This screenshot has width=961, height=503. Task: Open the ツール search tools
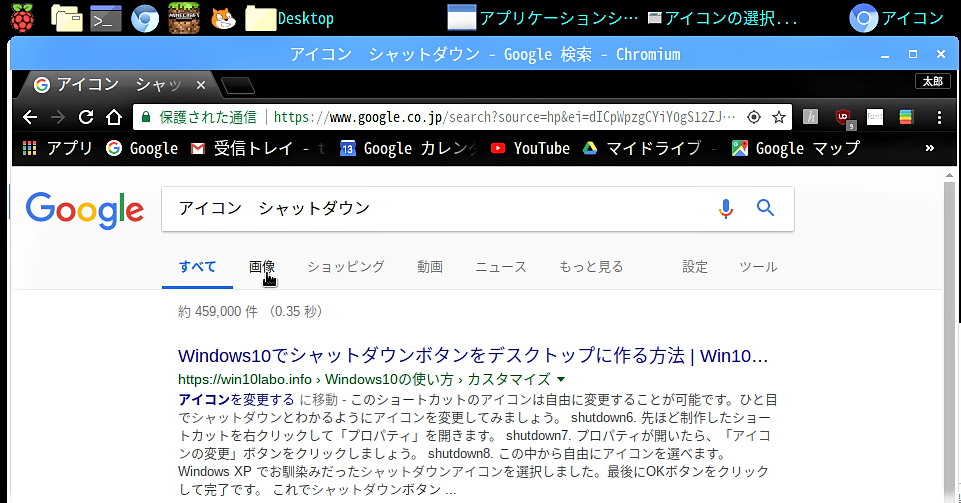[x=758, y=267]
